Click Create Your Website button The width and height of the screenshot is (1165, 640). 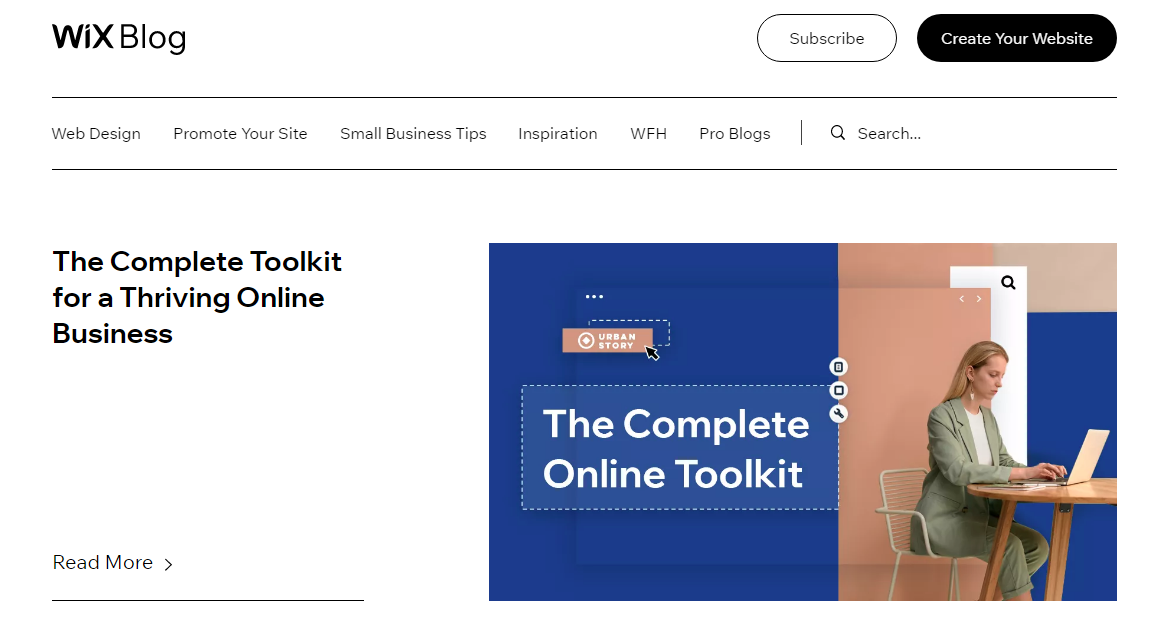1016,38
